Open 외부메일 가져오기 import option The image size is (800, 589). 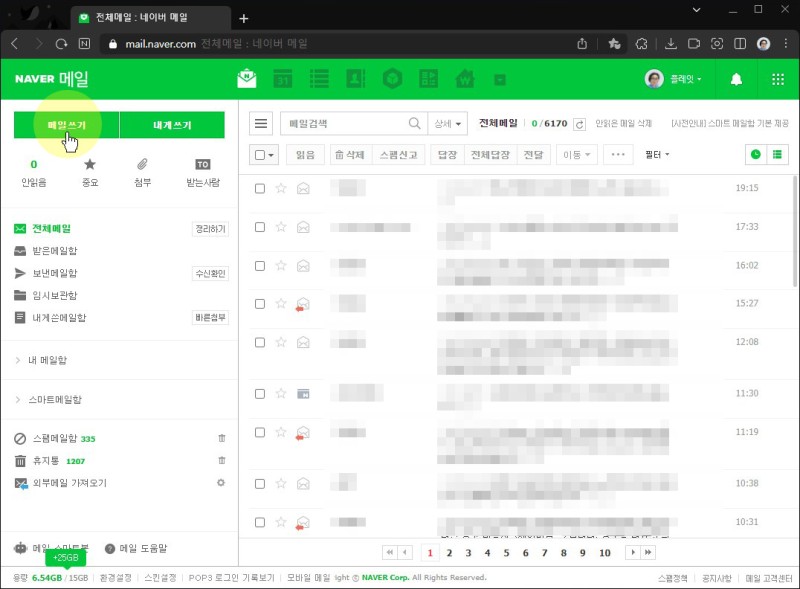pyautogui.click(x=70, y=483)
